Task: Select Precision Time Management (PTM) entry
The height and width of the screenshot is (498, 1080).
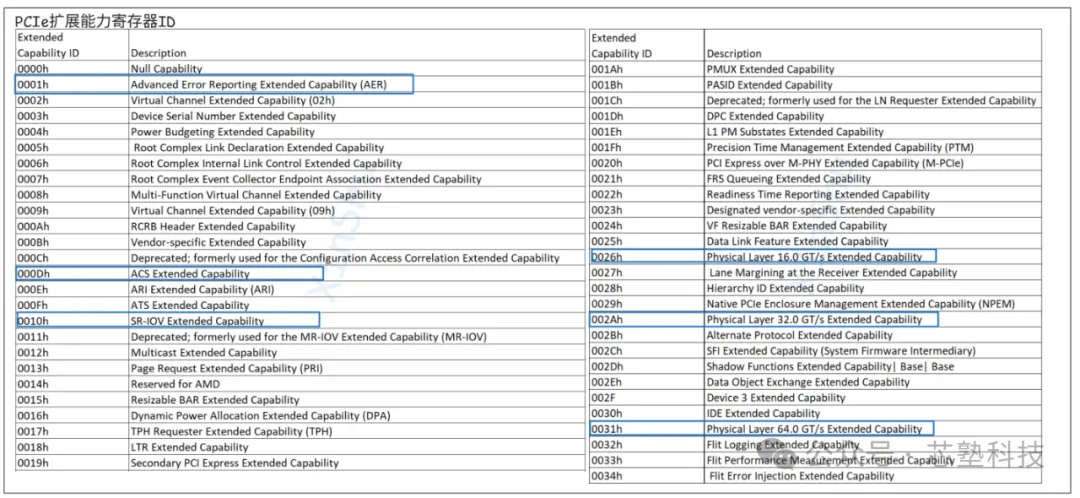Action: pyautogui.click(x=825, y=148)
